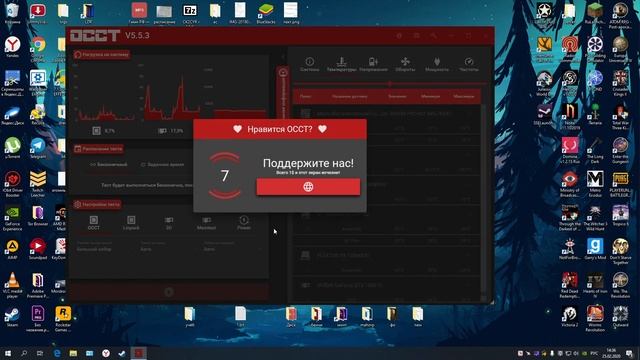This screenshot has height=360, width=640.
Task: Launch uTorrent from the desktop
Action: coord(13,149)
